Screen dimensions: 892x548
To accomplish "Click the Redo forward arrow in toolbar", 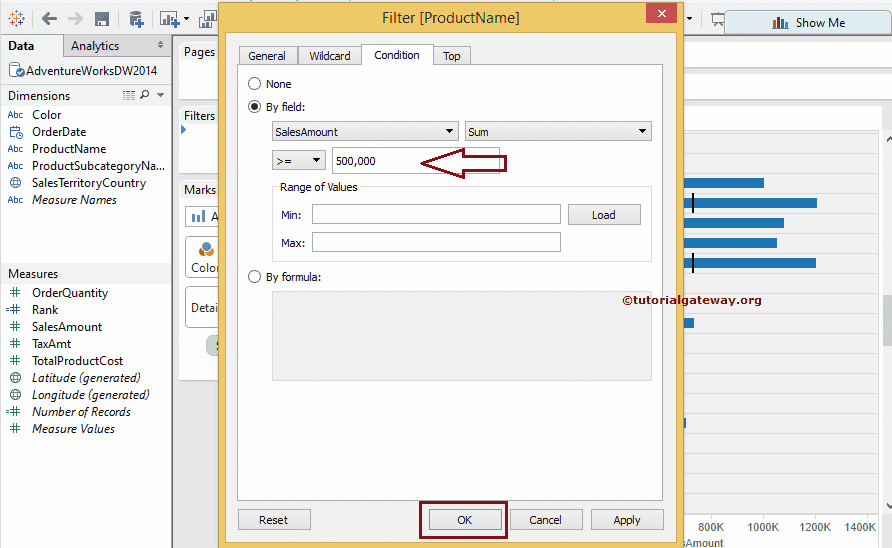I will (x=75, y=19).
